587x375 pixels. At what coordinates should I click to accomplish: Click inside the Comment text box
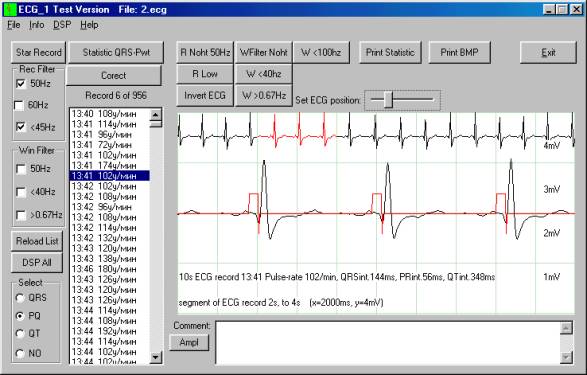pyautogui.click(x=388, y=342)
